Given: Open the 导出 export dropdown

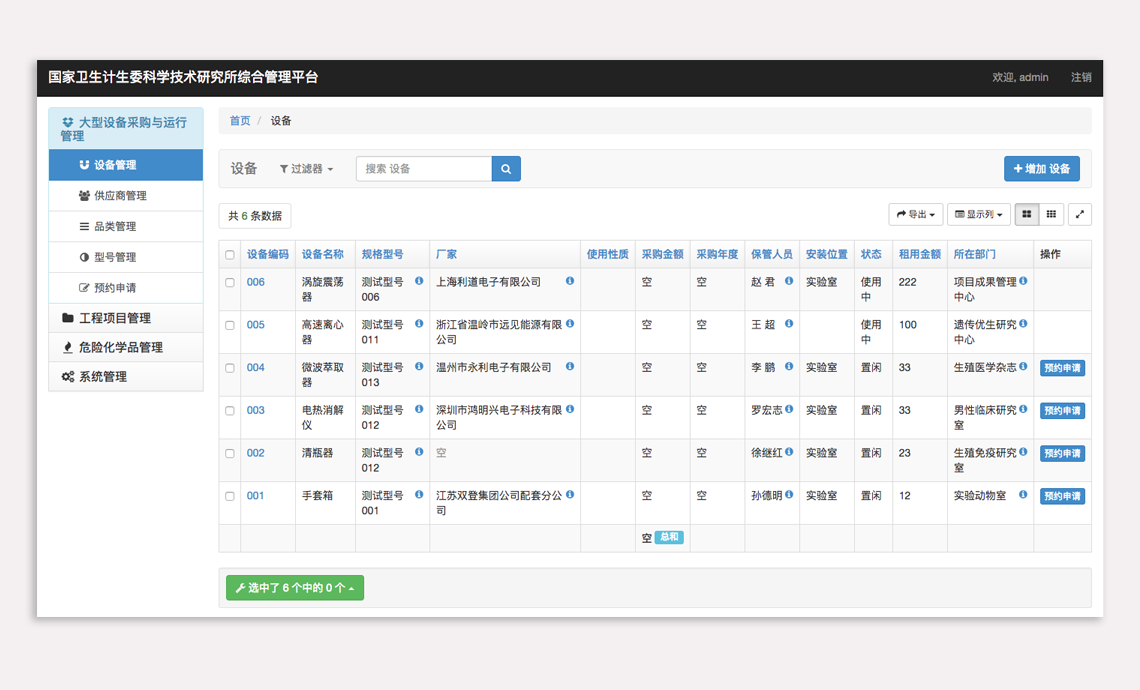Looking at the screenshot, I should [915, 214].
